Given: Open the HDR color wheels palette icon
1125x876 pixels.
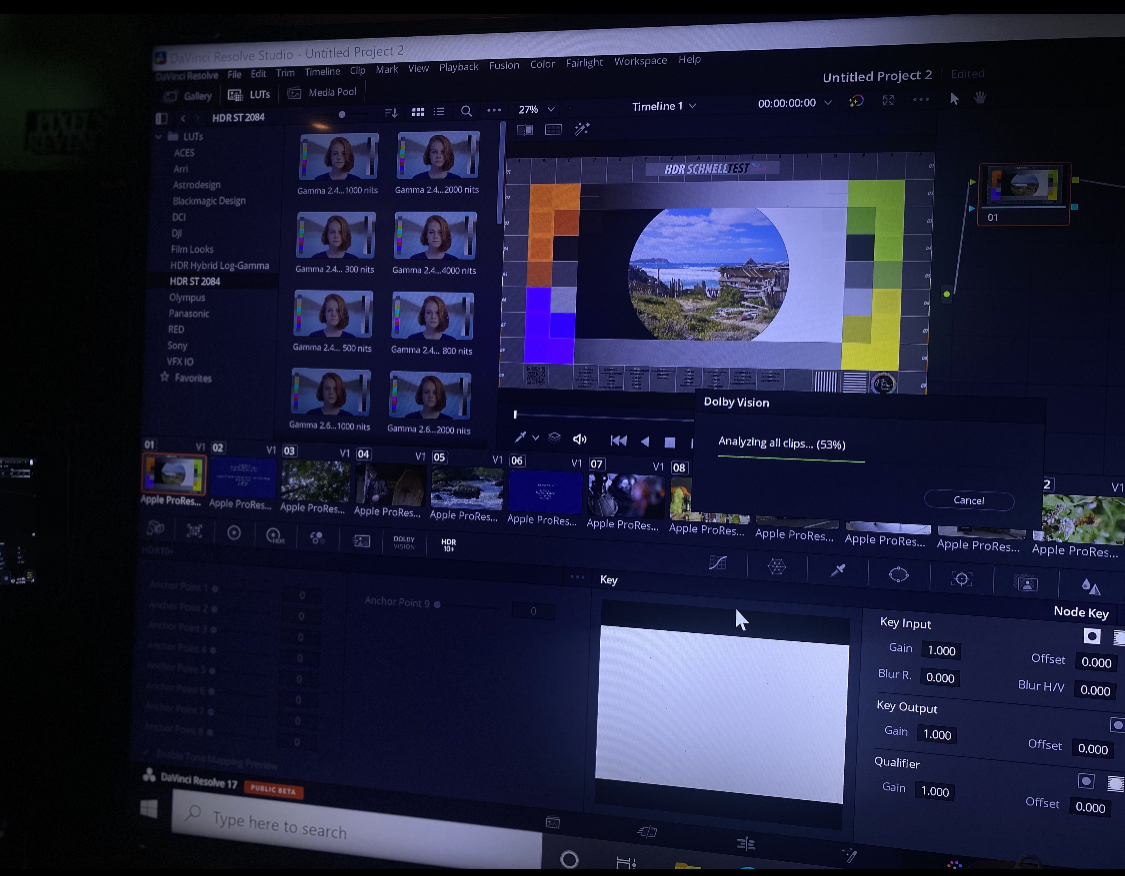Looking at the screenshot, I should (x=274, y=535).
